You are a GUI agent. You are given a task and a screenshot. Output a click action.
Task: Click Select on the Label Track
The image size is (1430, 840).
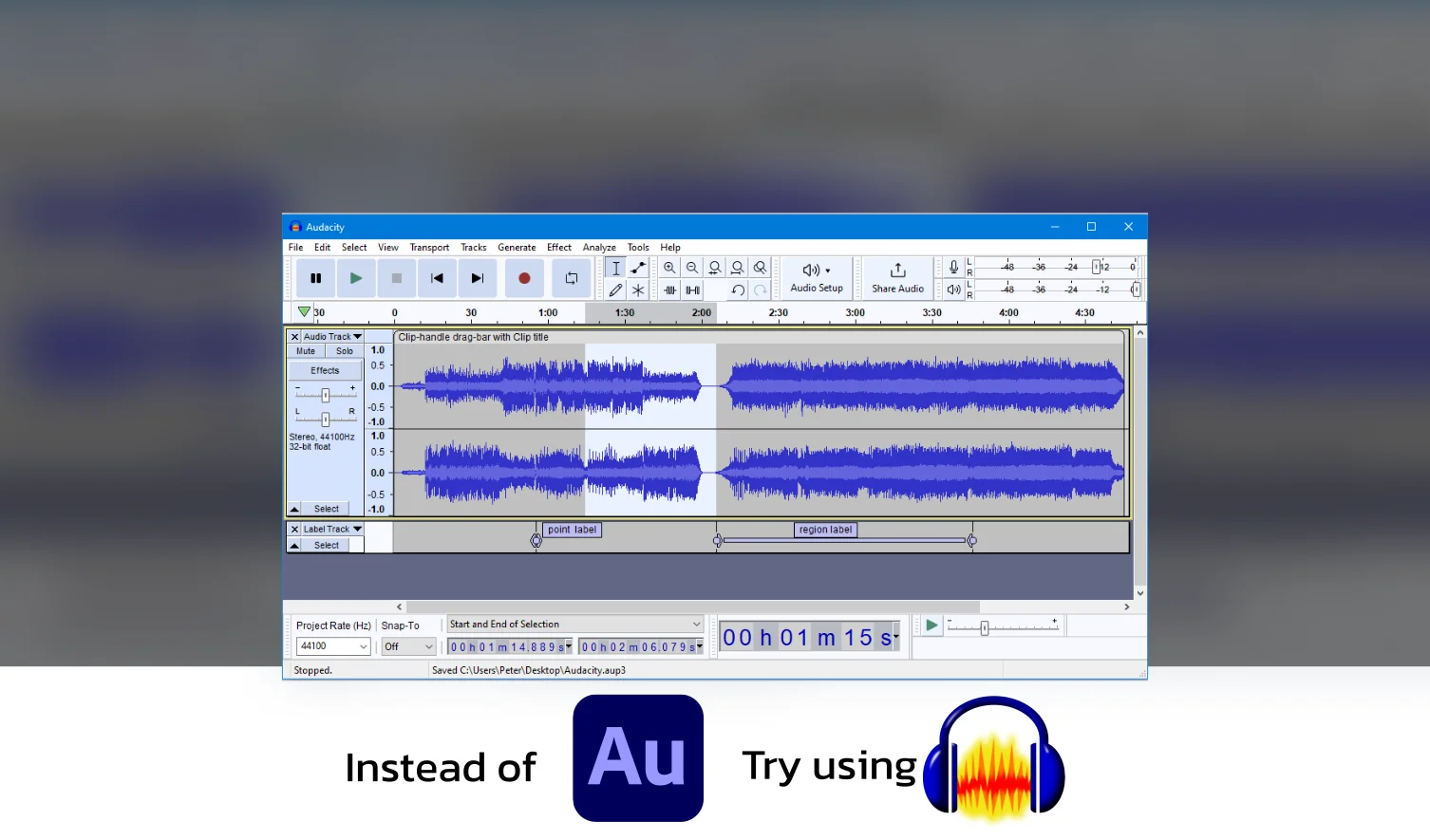[x=326, y=545]
